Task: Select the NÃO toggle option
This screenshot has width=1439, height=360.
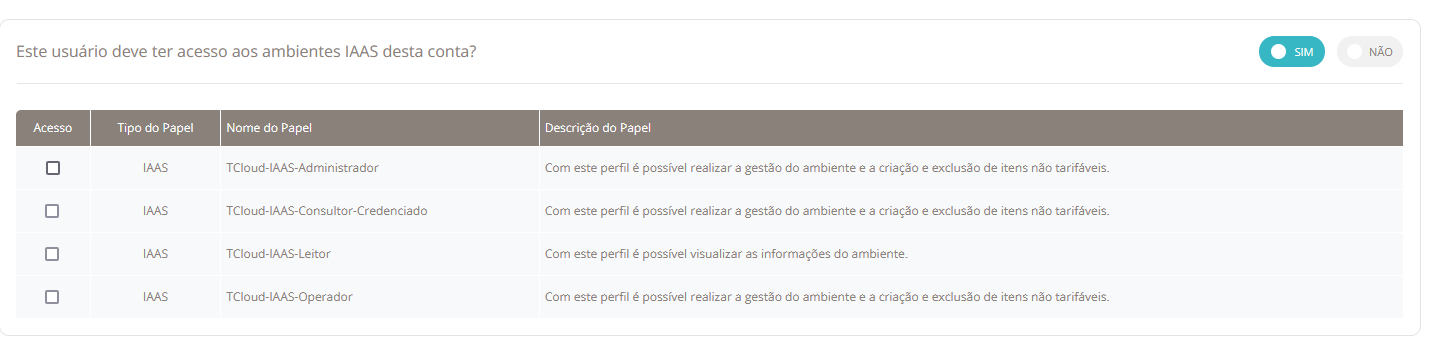Action: tap(1370, 52)
